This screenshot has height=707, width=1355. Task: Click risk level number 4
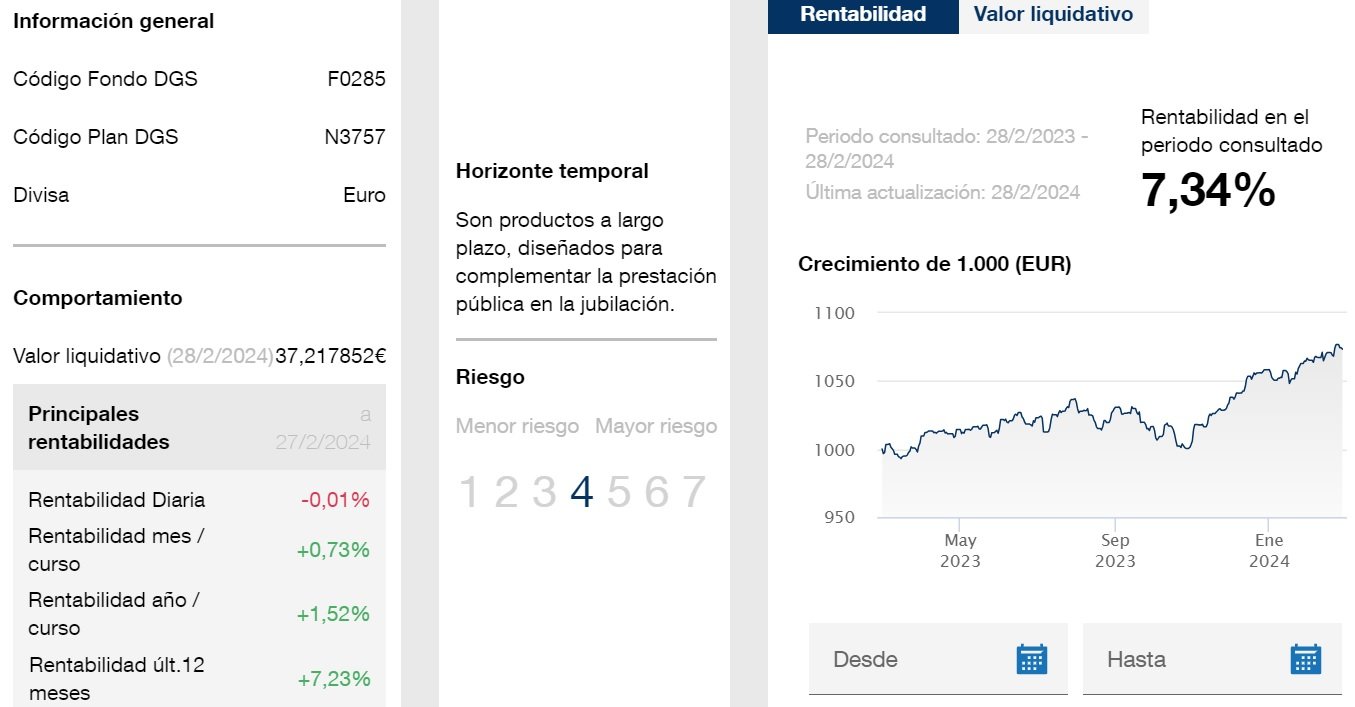(x=581, y=492)
